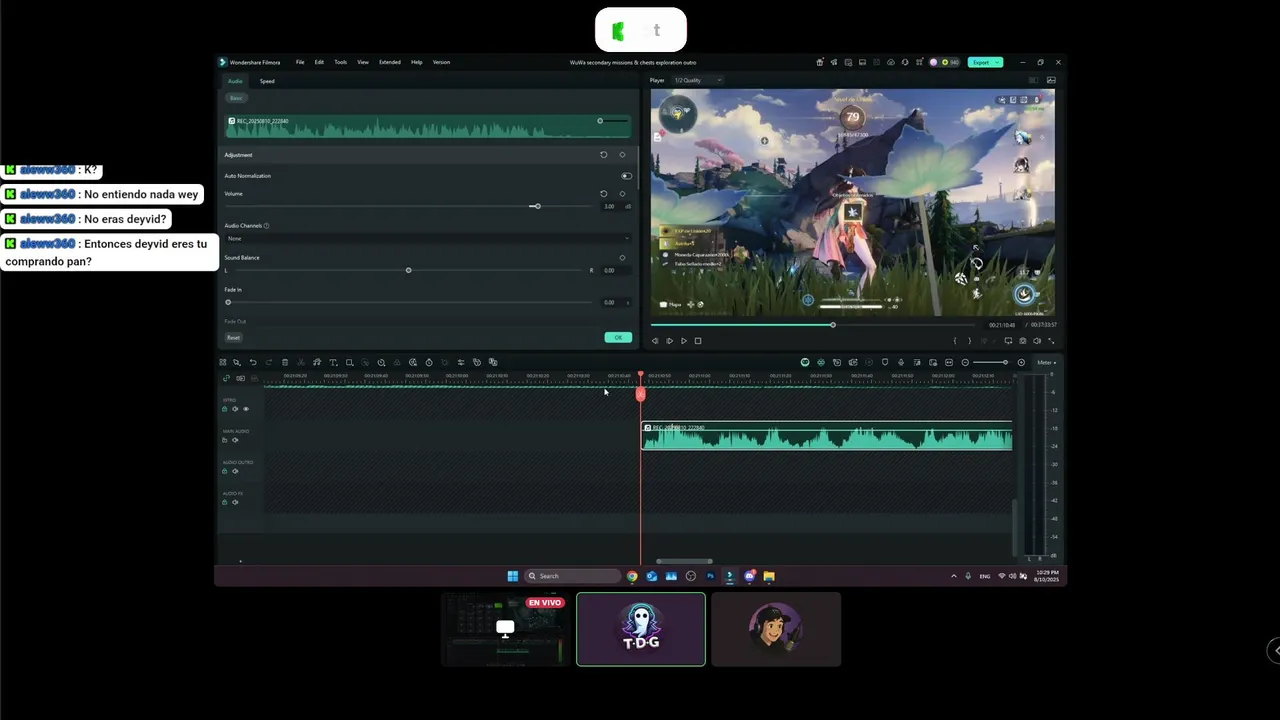Click the green AI face icon above timeline
Screen dimensions: 1280x720
point(805,362)
